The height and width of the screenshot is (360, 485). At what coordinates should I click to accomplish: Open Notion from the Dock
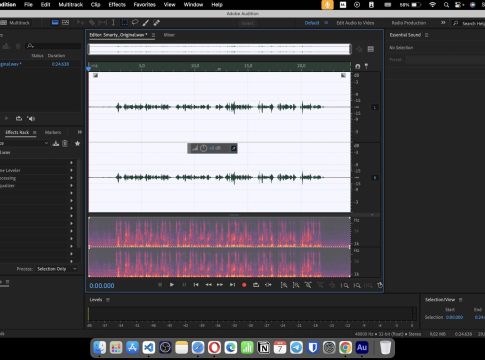263,348
